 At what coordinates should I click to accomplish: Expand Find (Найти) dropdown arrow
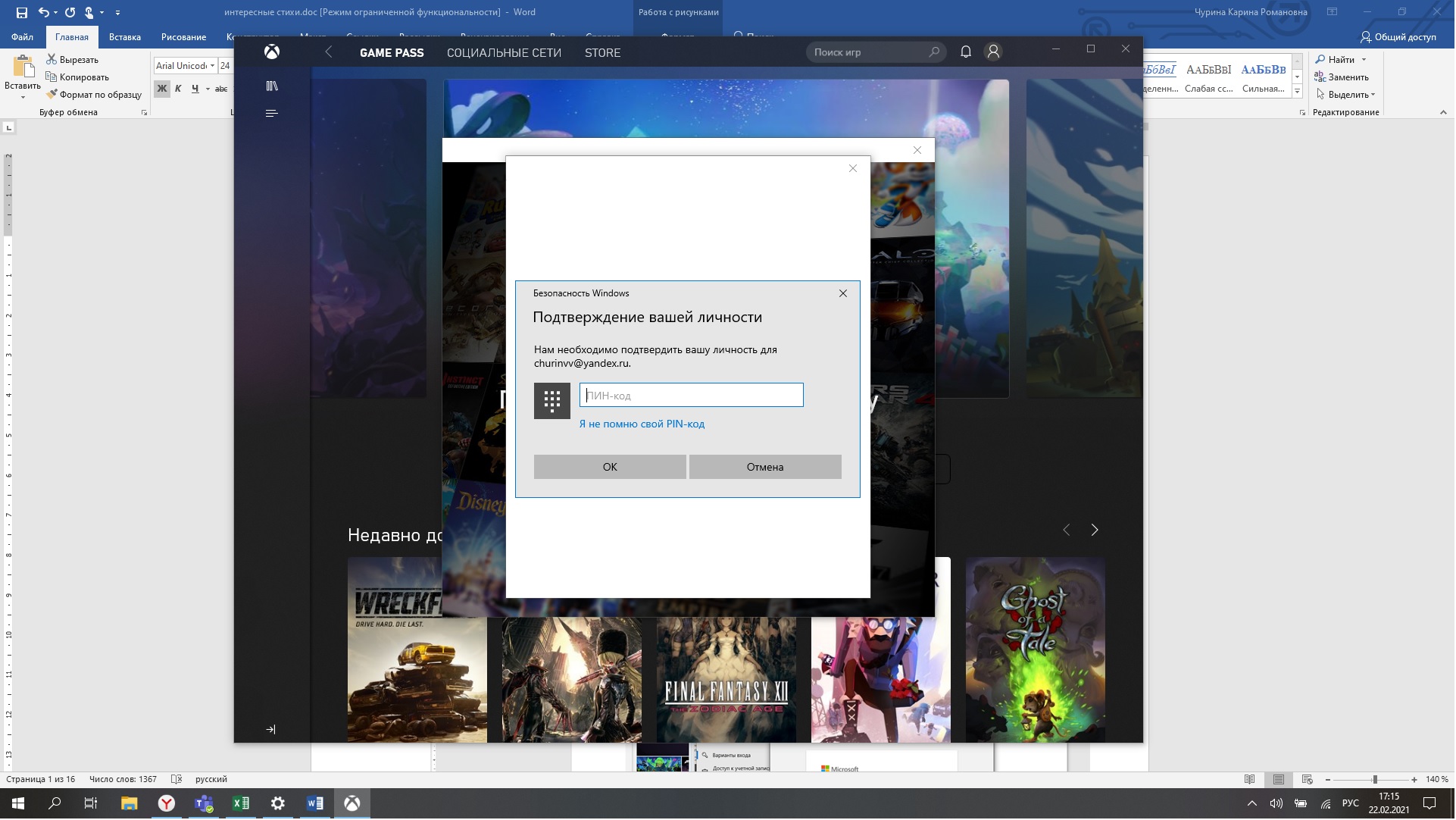pyautogui.click(x=1365, y=60)
